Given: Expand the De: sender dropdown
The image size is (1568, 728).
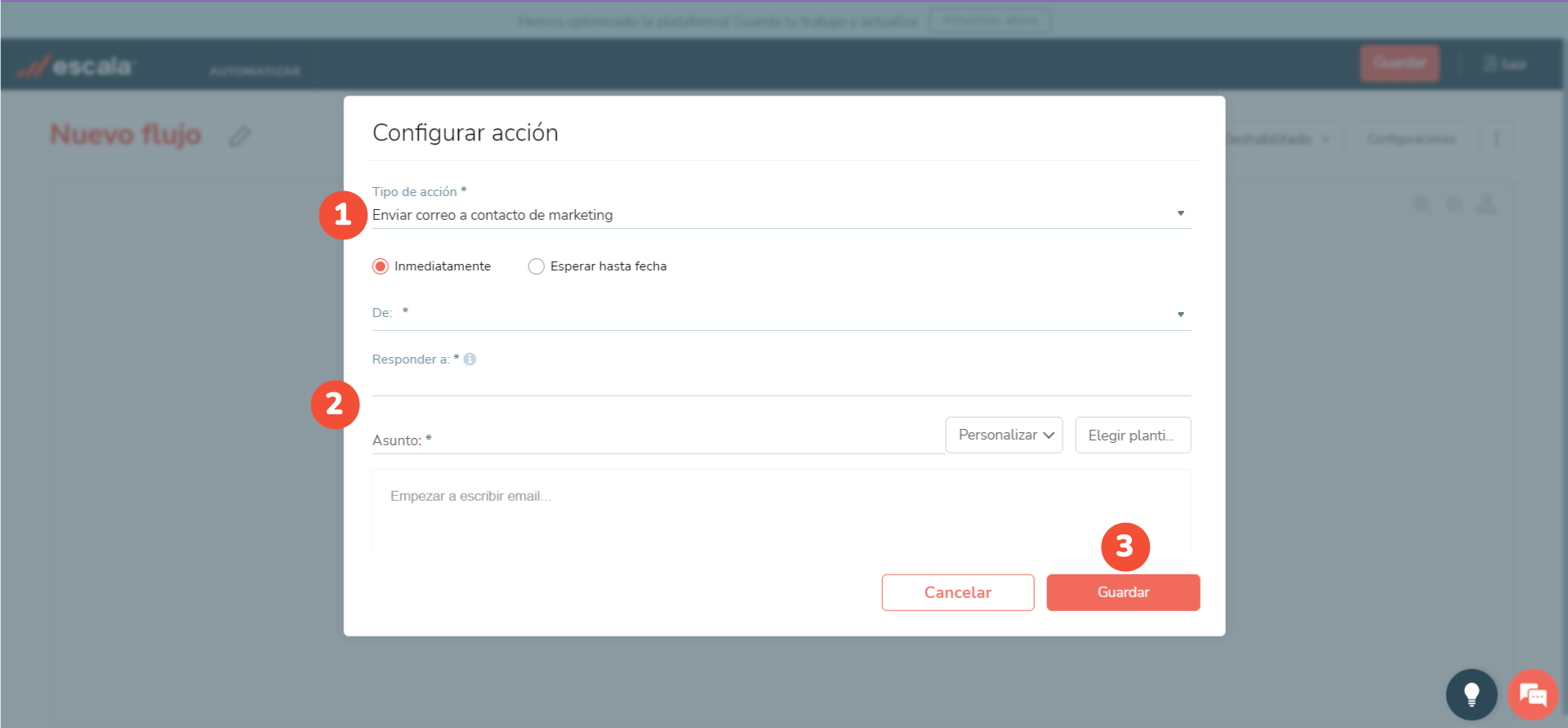Looking at the screenshot, I should point(782,314).
